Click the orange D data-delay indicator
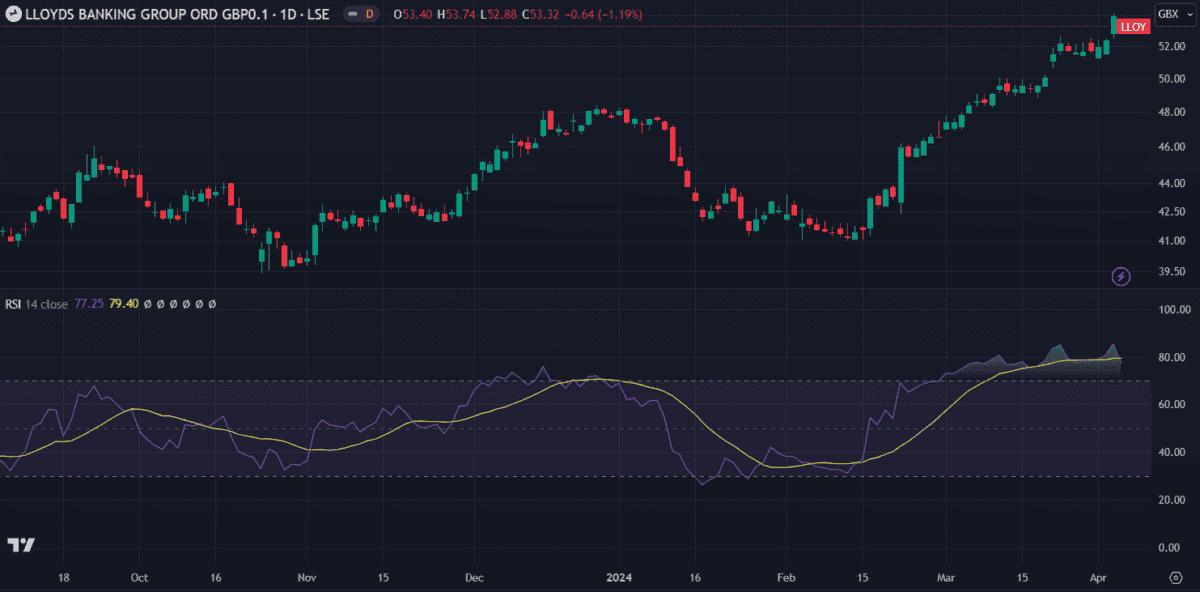The width and height of the screenshot is (1200, 592). [x=369, y=14]
